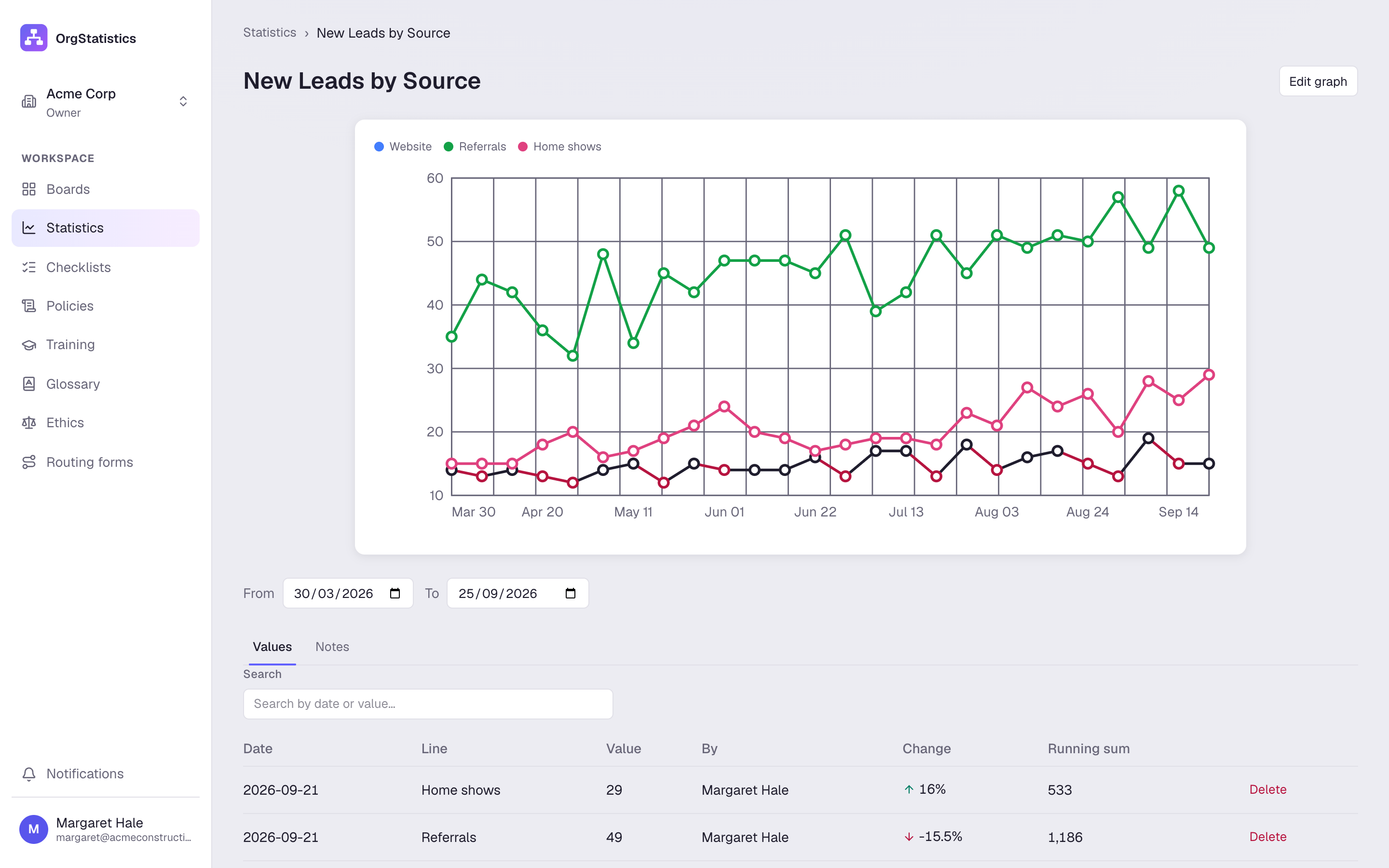Open the To date calendar picker icon

click(571, 593)
